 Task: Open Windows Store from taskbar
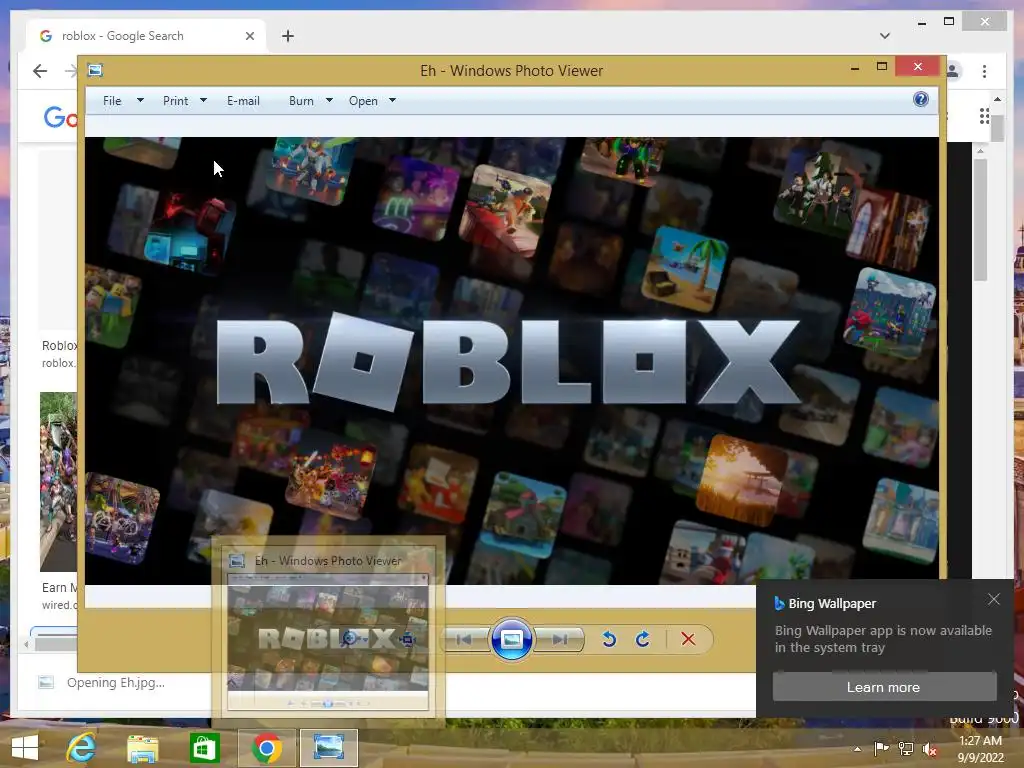point(204,748)
